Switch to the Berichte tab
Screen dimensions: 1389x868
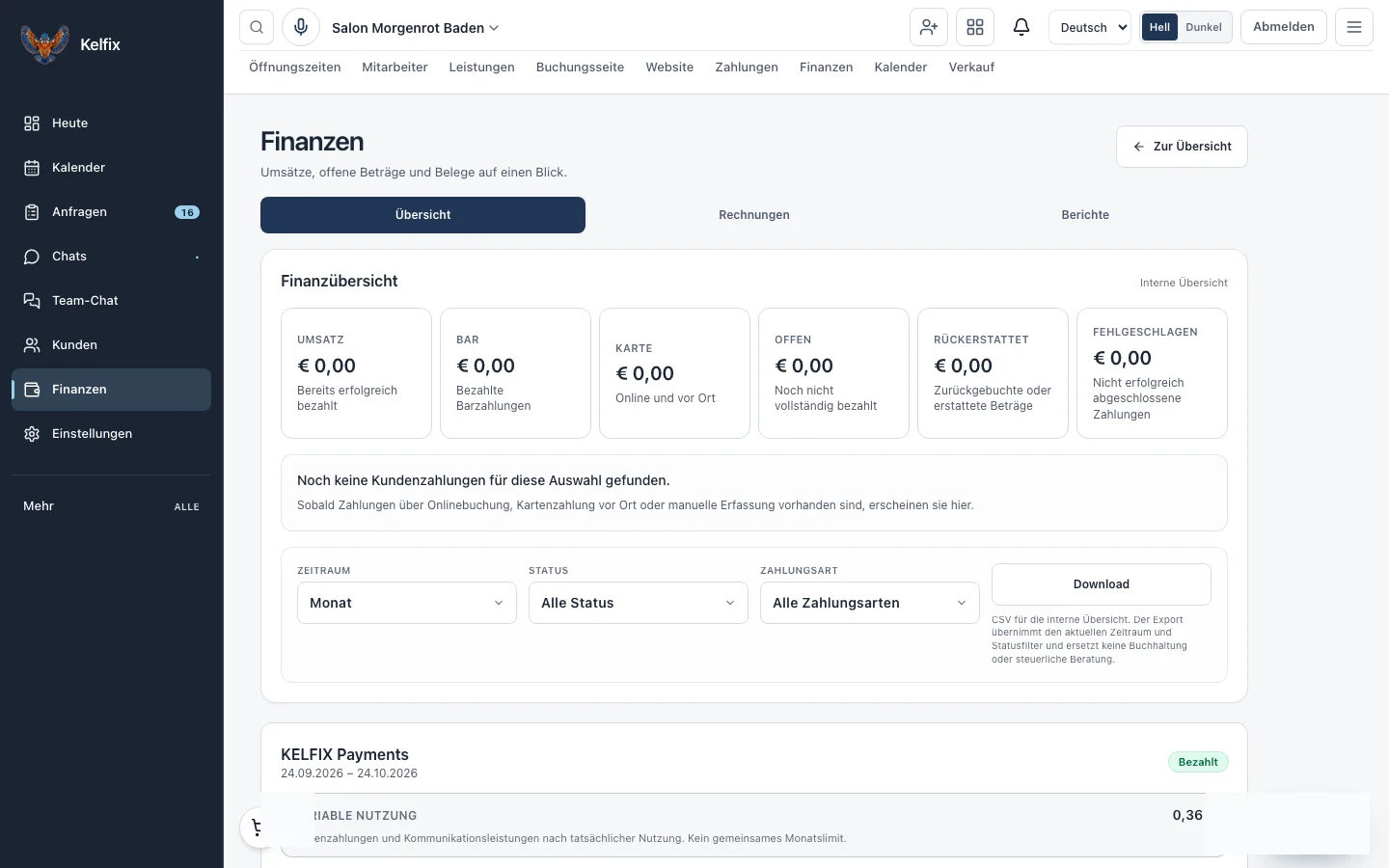pyautogui.click(x=1085, y=215)
